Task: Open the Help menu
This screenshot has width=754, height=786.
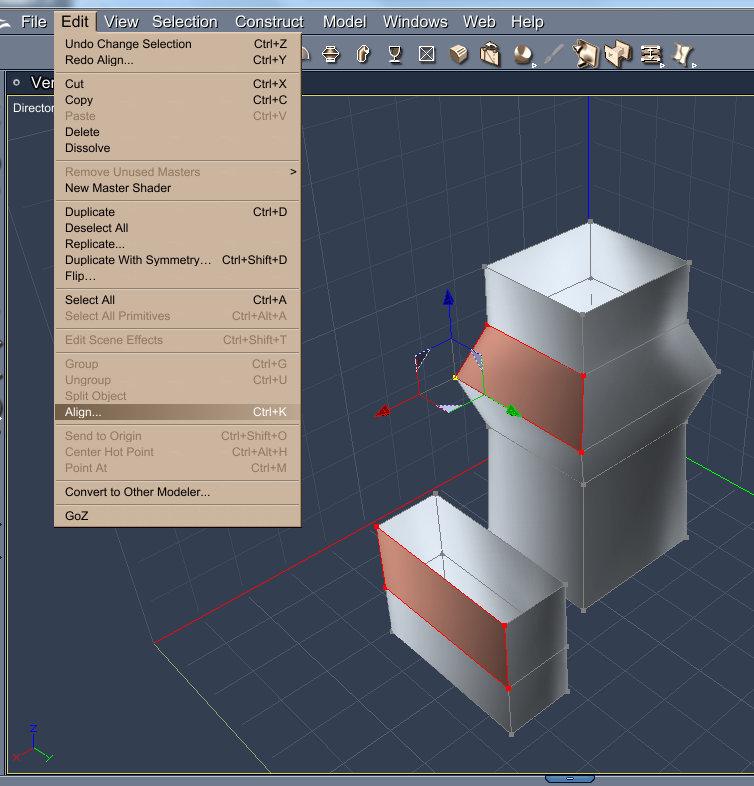Action: coord(527,22)
